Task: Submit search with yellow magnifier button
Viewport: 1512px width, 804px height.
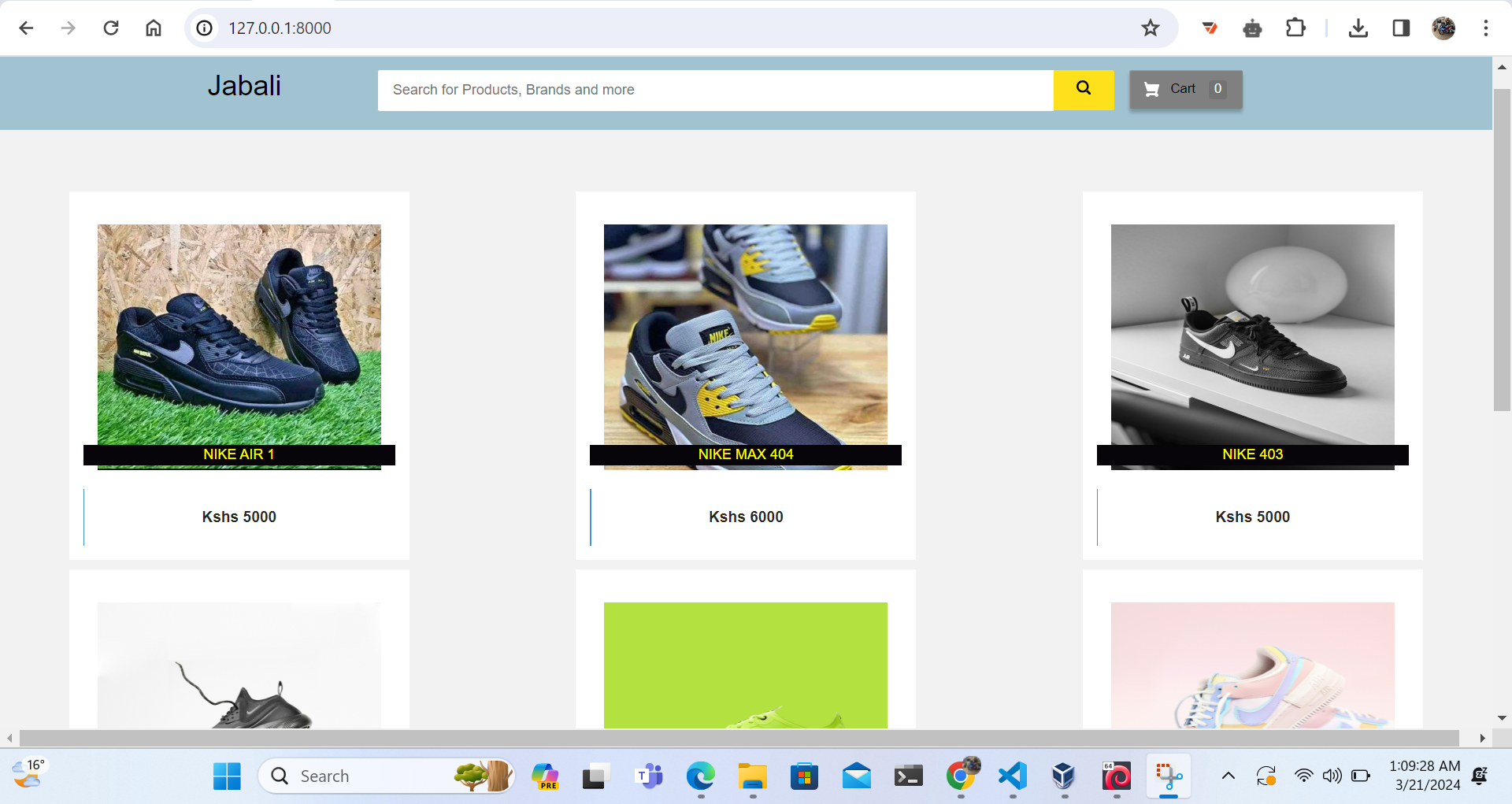Action: pos(1084,90)
